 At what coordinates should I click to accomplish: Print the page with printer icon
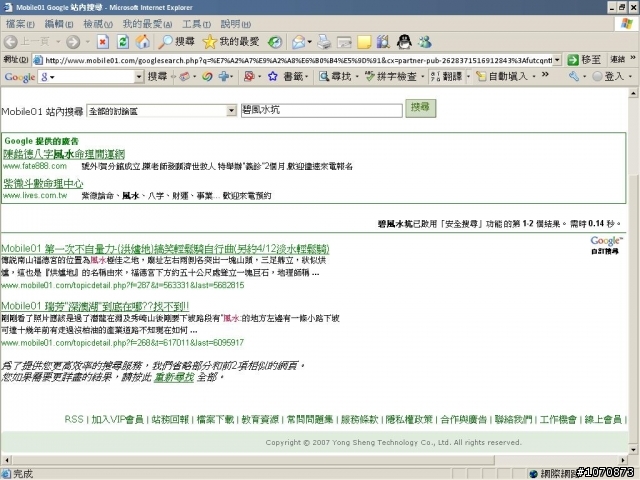coord(324,42)
